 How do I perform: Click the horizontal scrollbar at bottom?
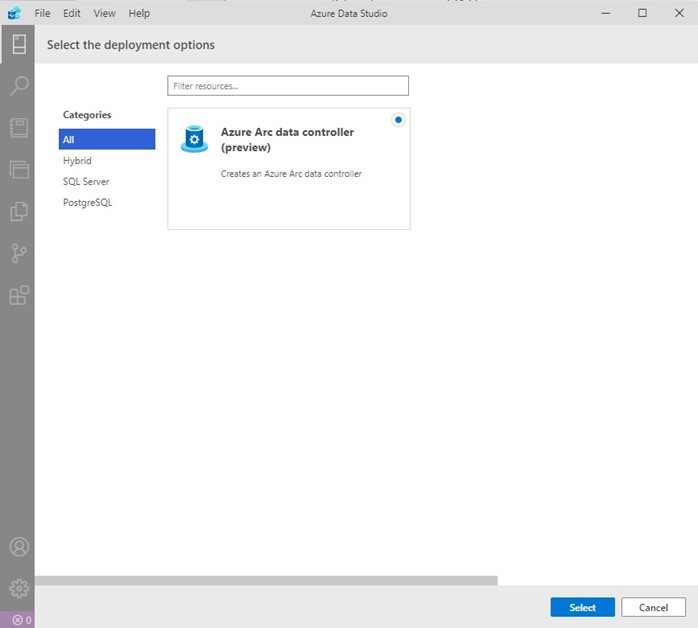(x=266, y=580)
